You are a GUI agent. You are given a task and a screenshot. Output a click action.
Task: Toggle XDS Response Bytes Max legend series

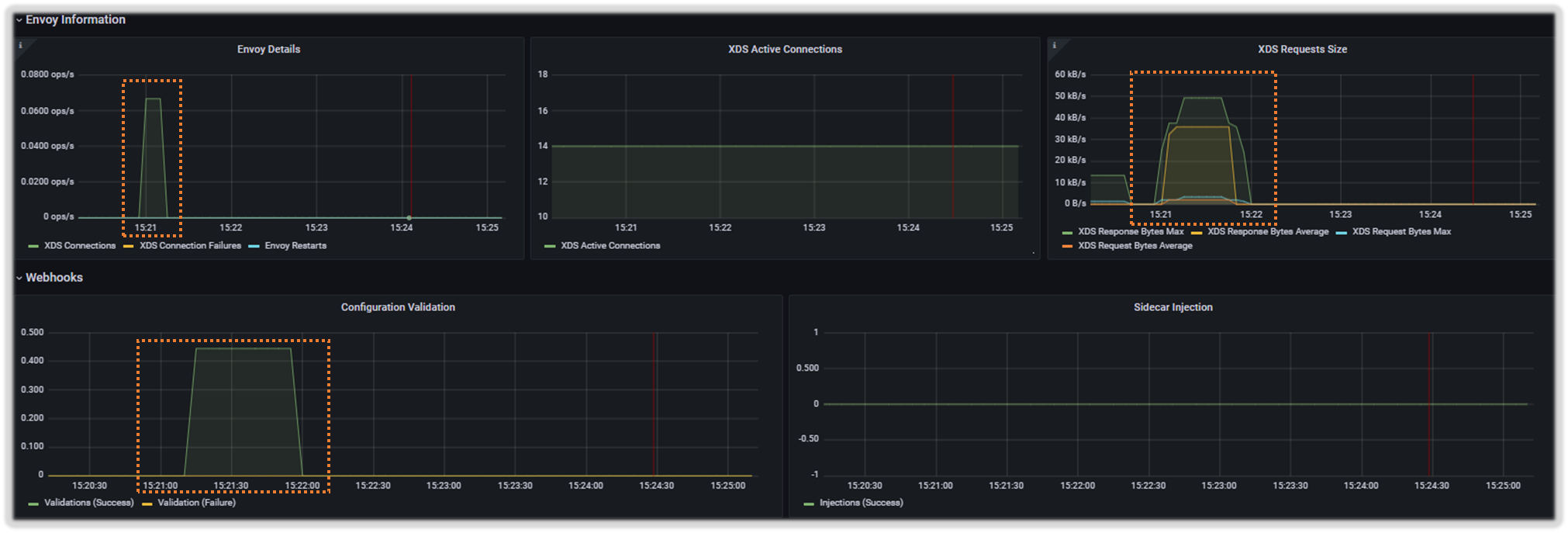click(1131, 232)
